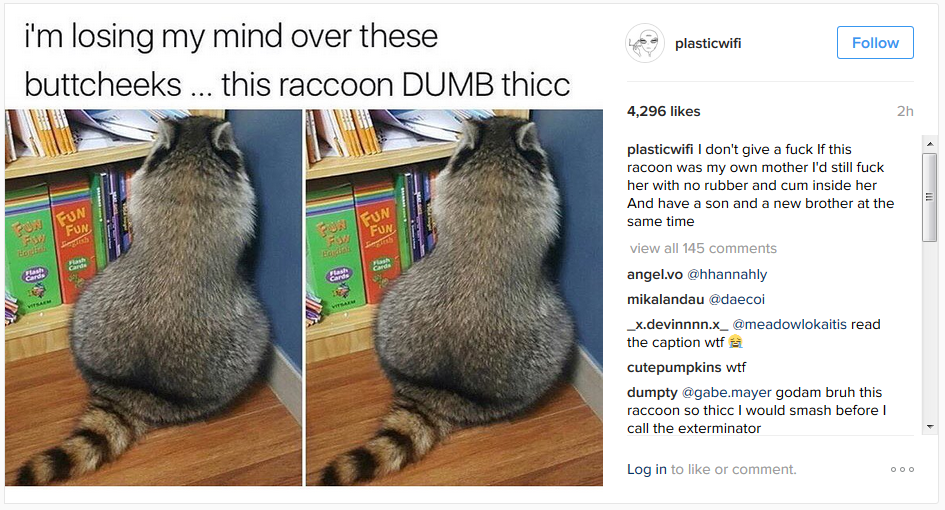
Task: Click the comment scrollbar down arrow
Action: 929,426
